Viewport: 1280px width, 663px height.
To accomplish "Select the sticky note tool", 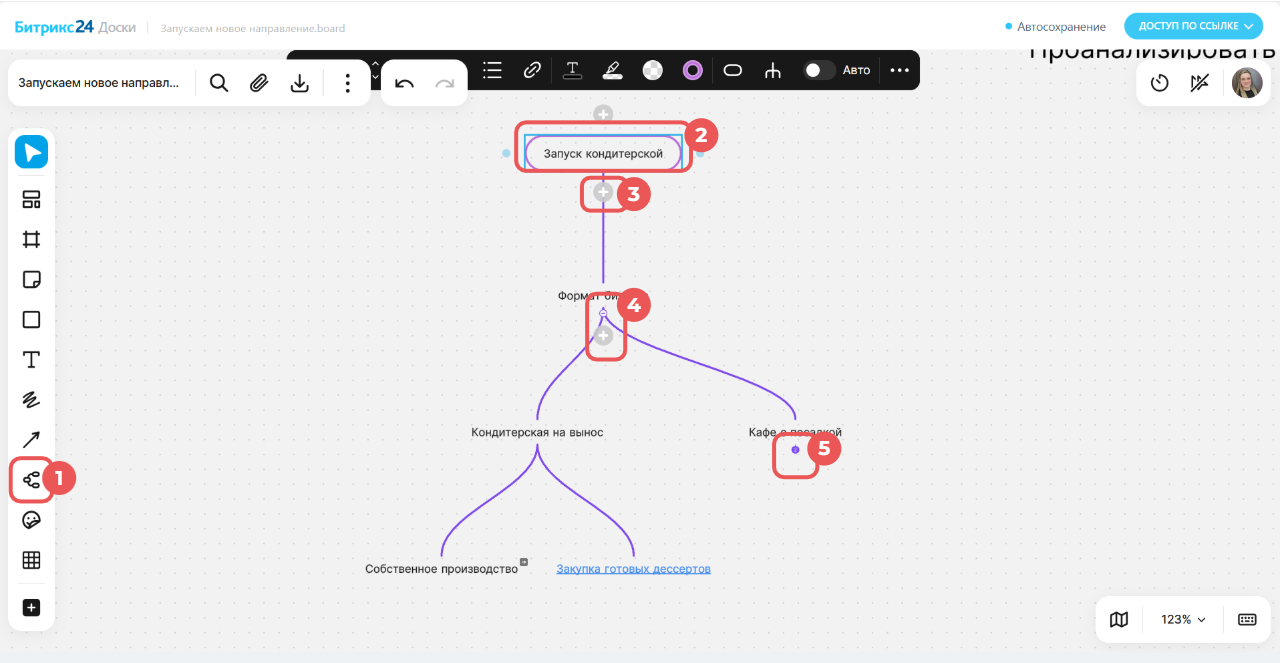I will point(31,279).
